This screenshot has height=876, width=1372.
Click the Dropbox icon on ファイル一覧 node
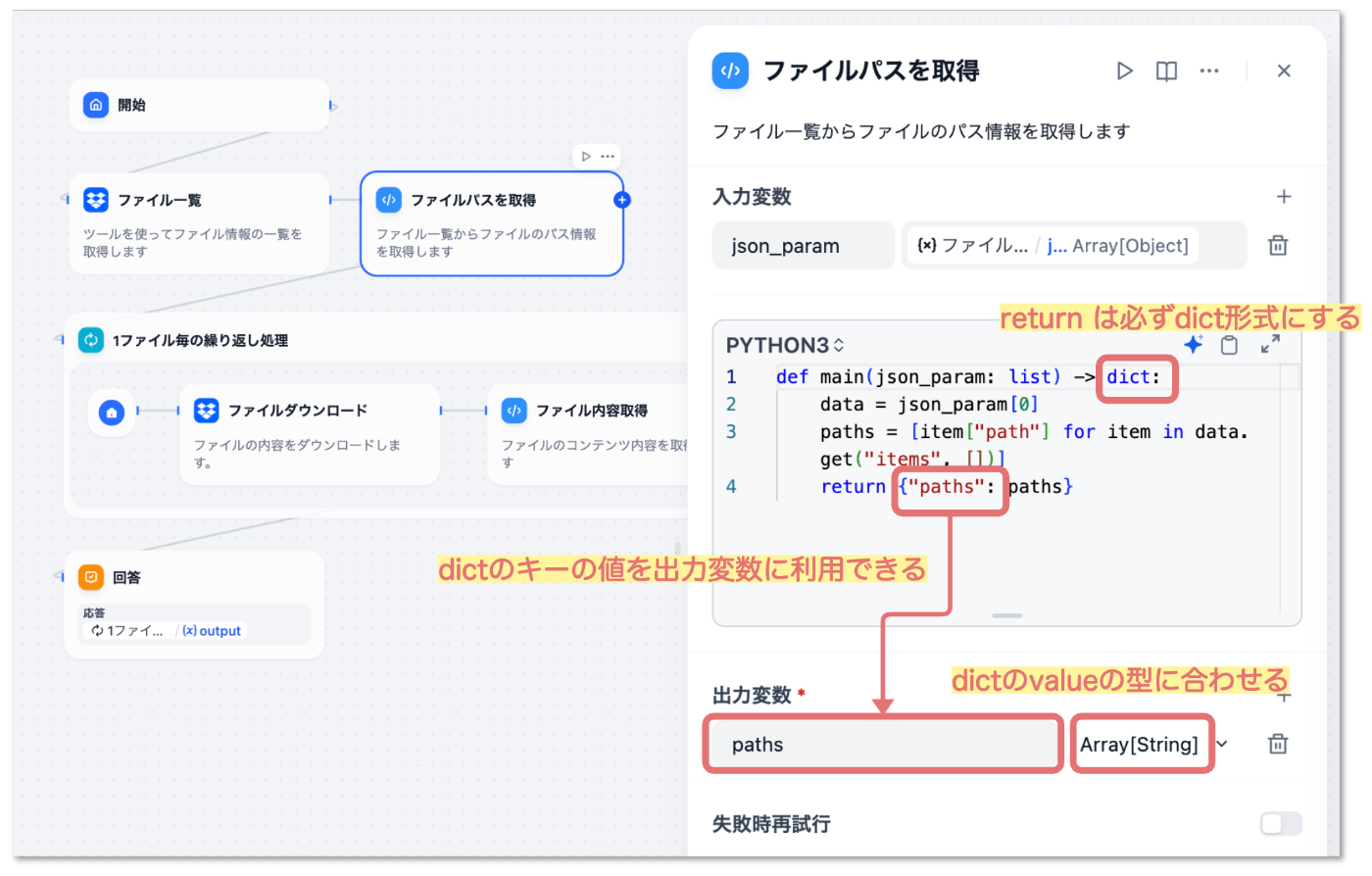(96, 200)
